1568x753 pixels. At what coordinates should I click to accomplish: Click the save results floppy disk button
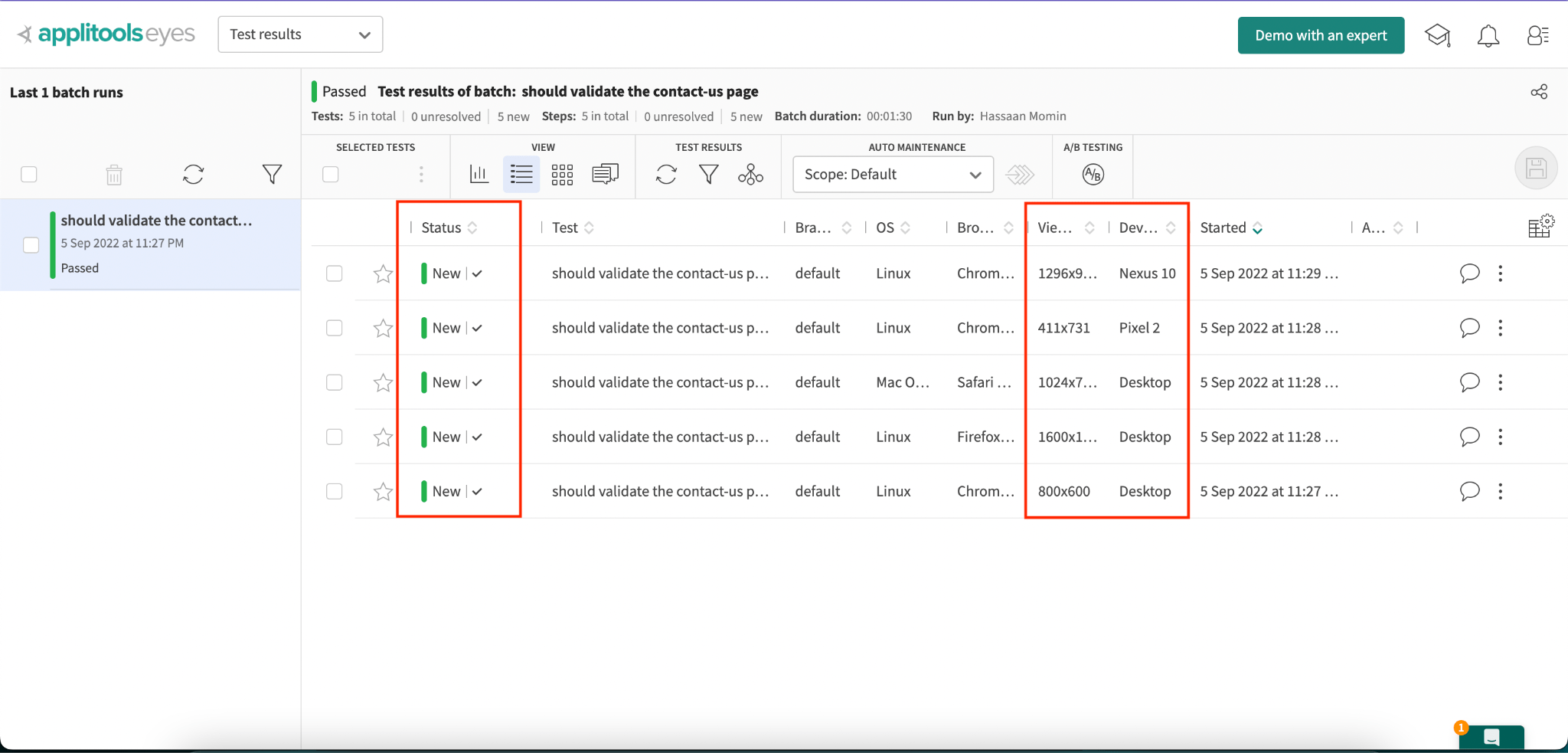click(x=1536, y=168)
